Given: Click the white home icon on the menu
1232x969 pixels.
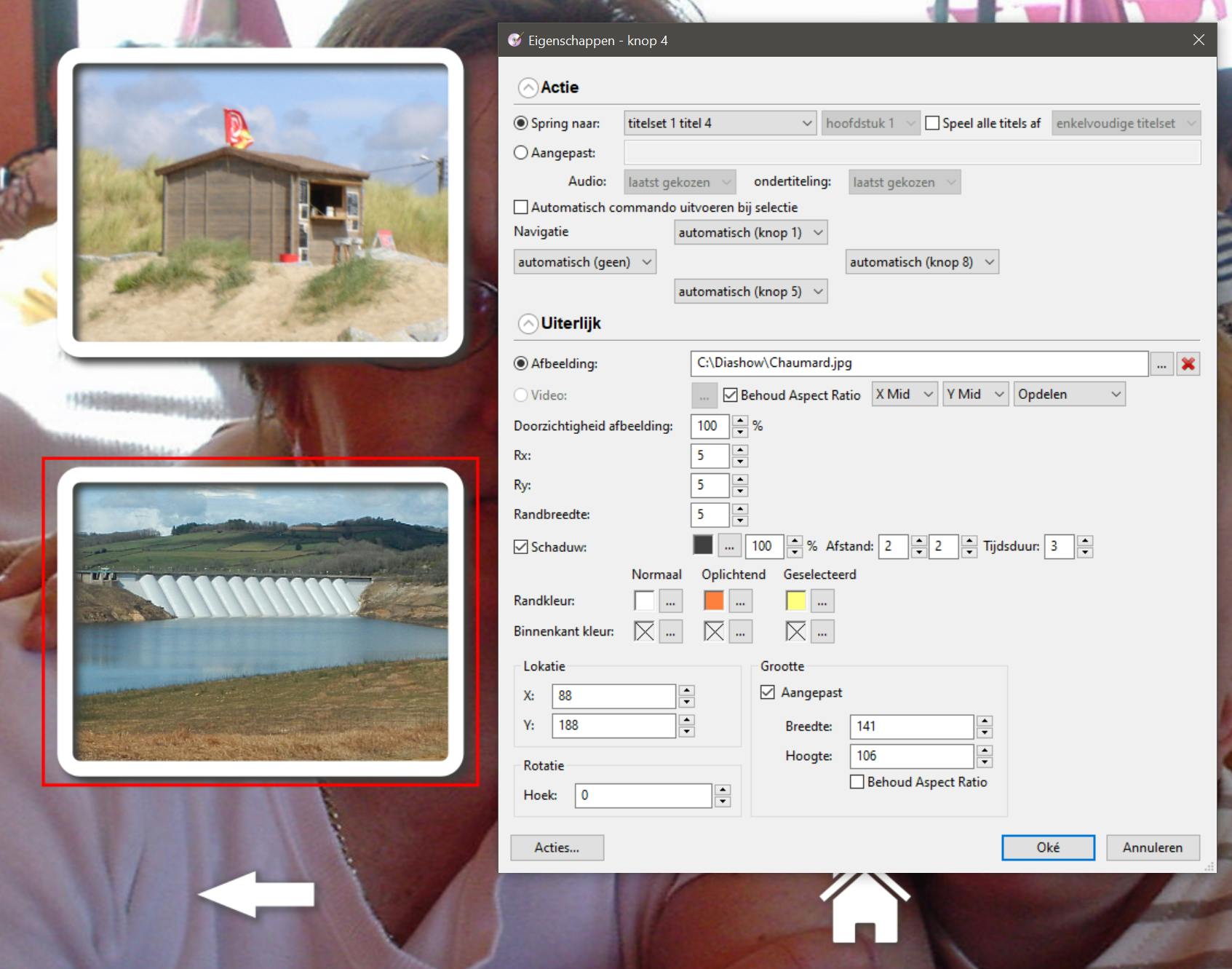Looking at the screenshot, I should (x=865, y=908).
